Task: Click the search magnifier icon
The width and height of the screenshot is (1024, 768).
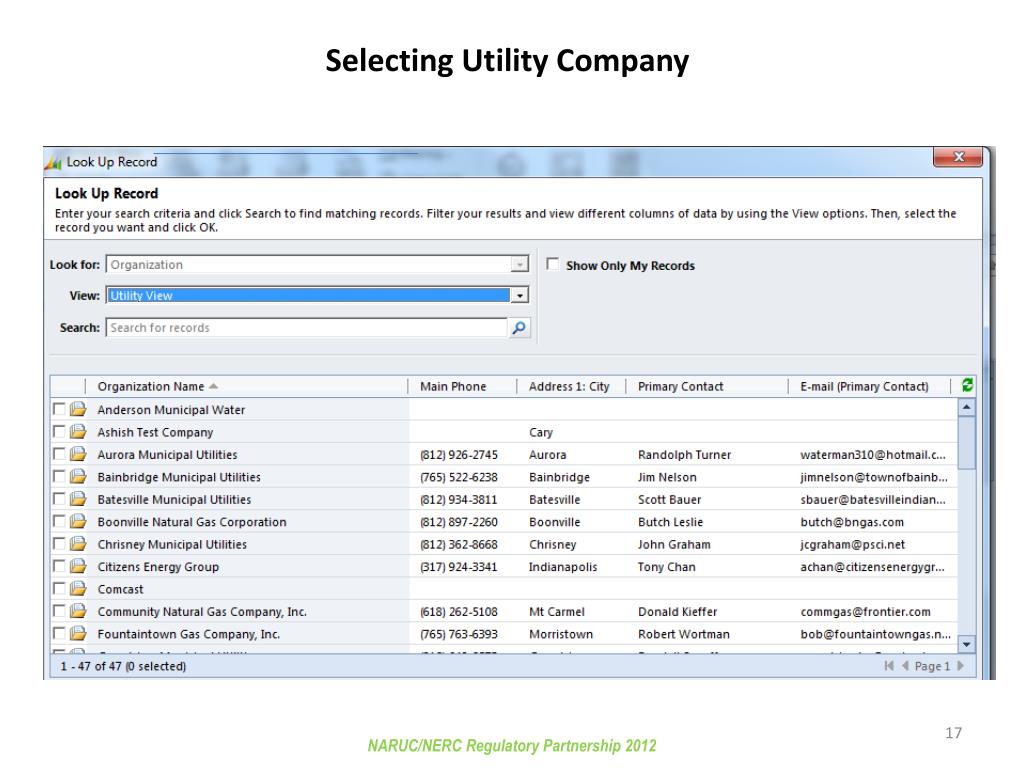Action: (x=519, y=328)
